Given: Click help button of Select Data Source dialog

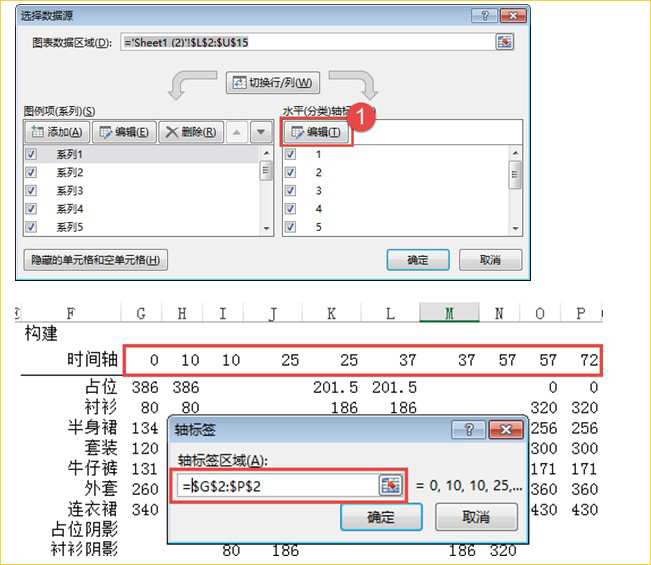Looking at the screenshot, I should click(484, 16).
